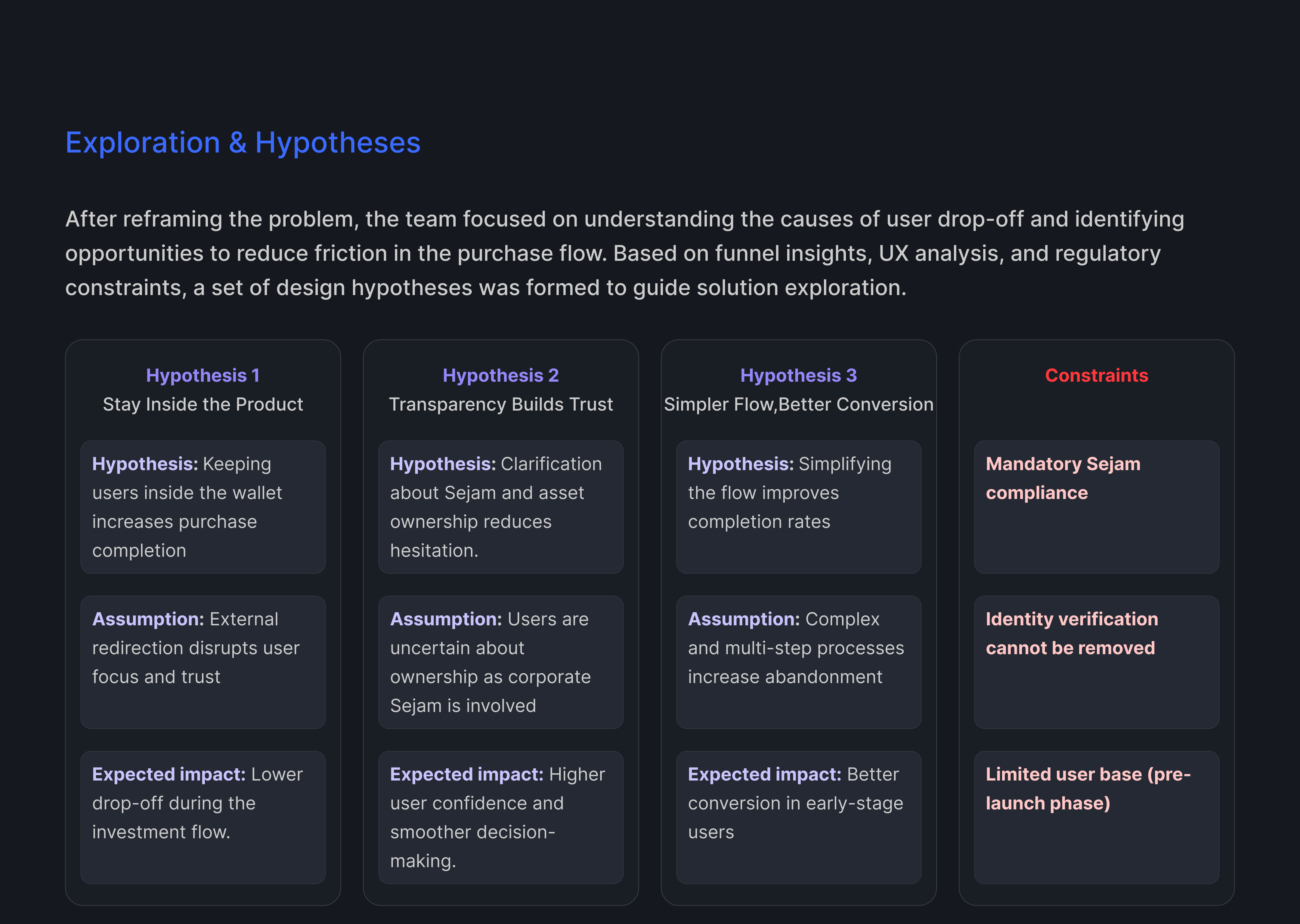Select the Identity verification cannot be removed card
This screenshot has width=1300, height=924.
pyautogui.click(x=1097, y=662)
